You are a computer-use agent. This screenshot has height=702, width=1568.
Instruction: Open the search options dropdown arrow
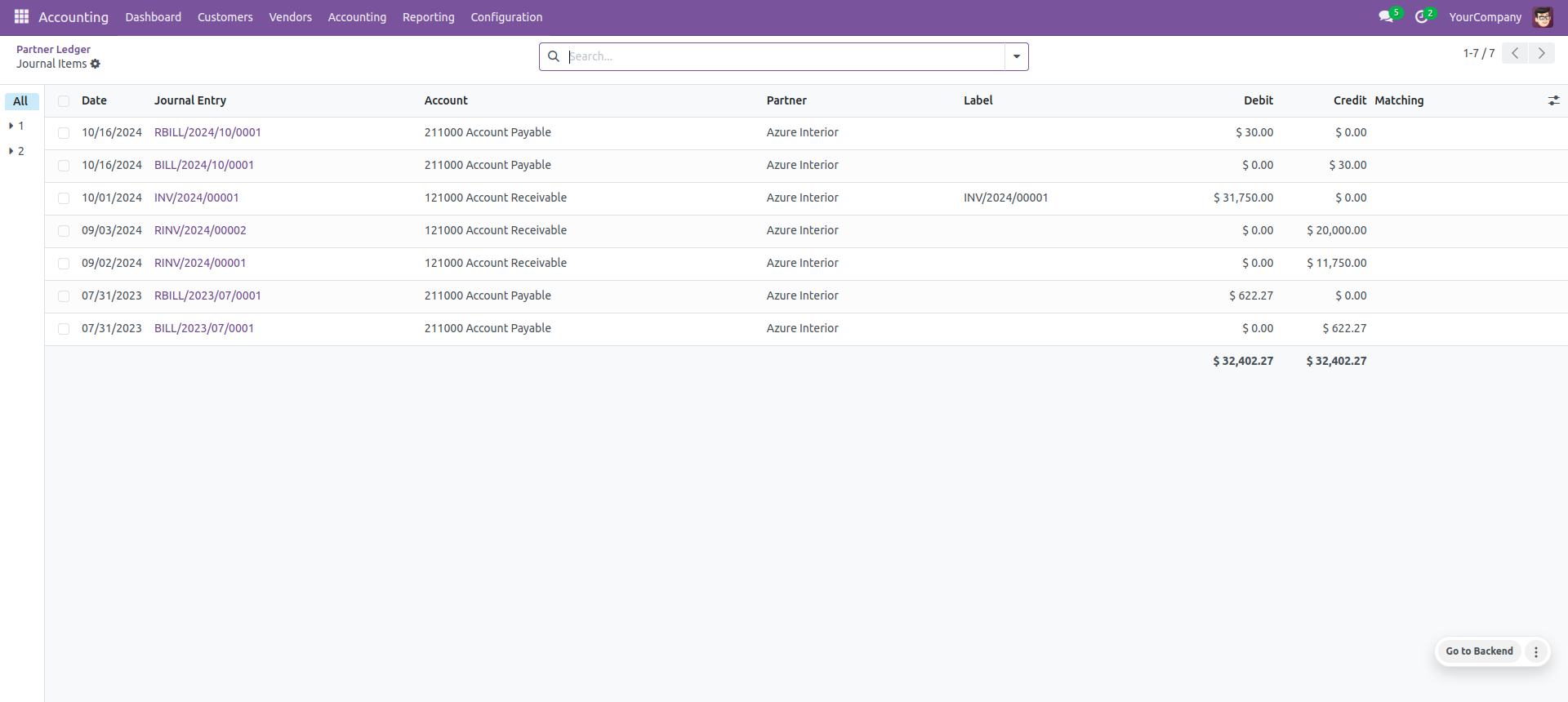coord(1017,56)
